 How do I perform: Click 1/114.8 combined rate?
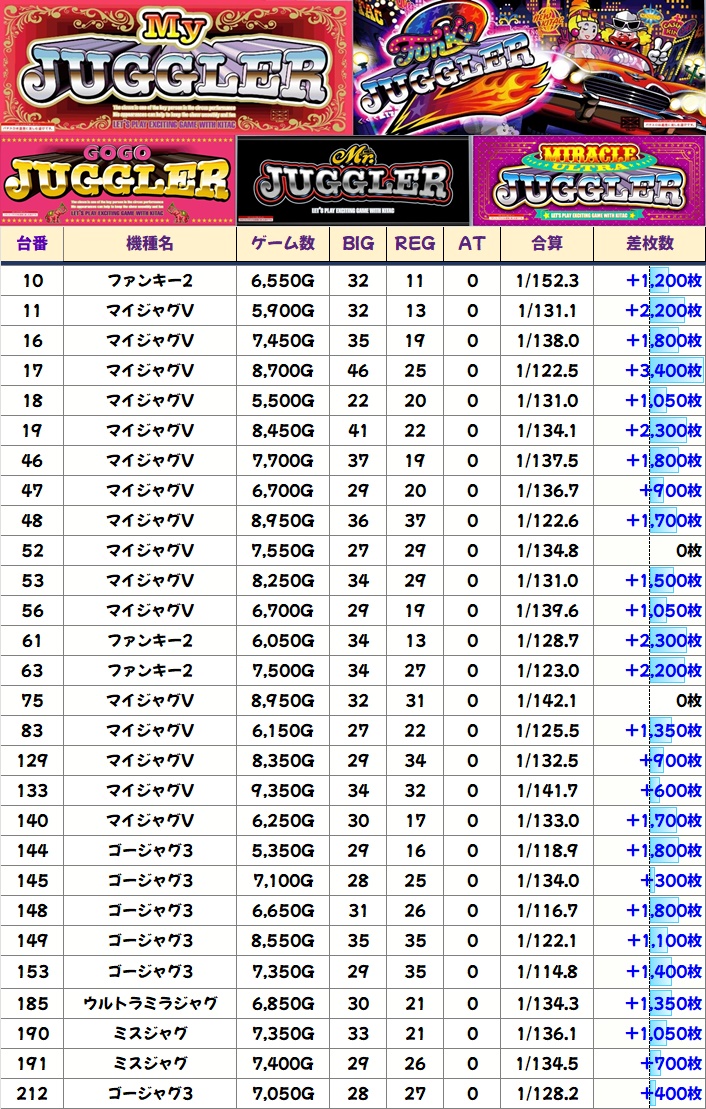pos(547,971)
